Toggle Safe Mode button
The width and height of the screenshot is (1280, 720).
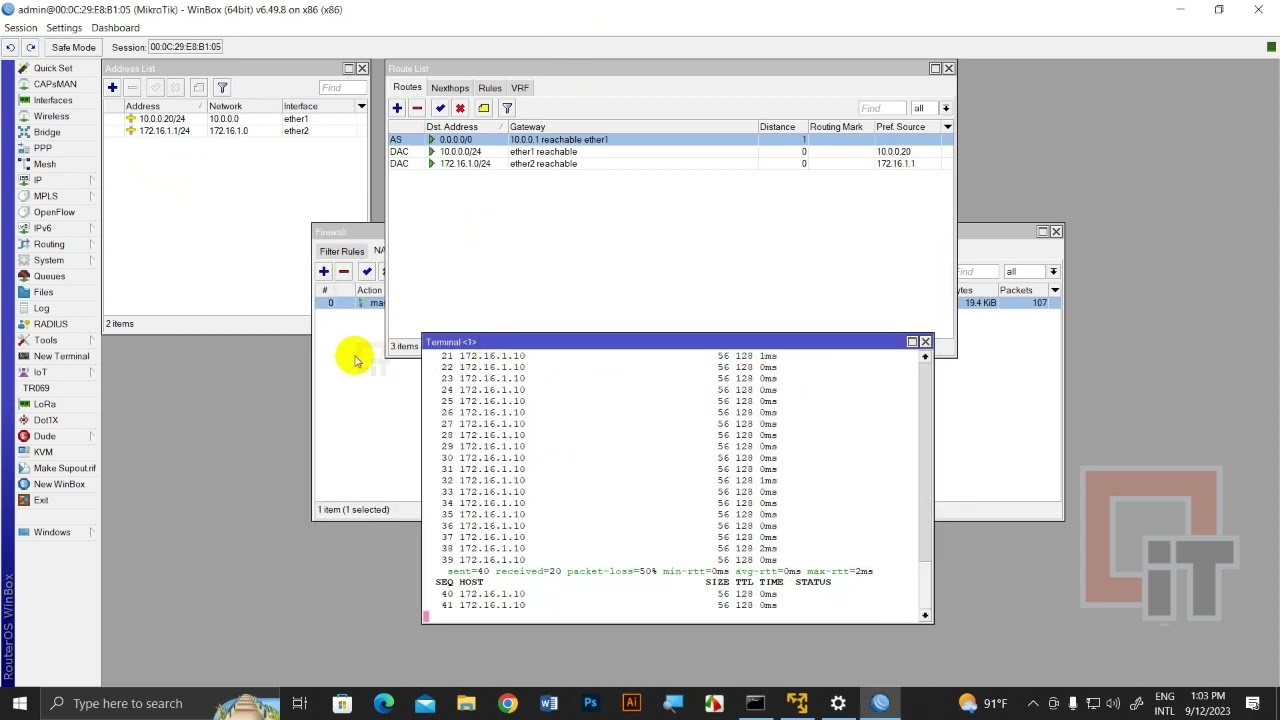tap(73, 47)
